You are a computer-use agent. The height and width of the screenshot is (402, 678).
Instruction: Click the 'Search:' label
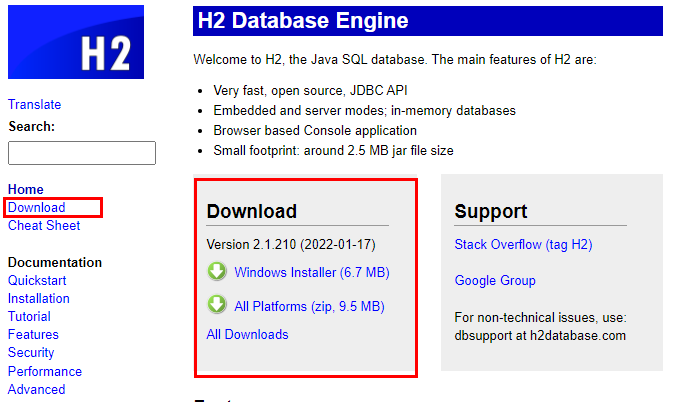pos(32,127)
